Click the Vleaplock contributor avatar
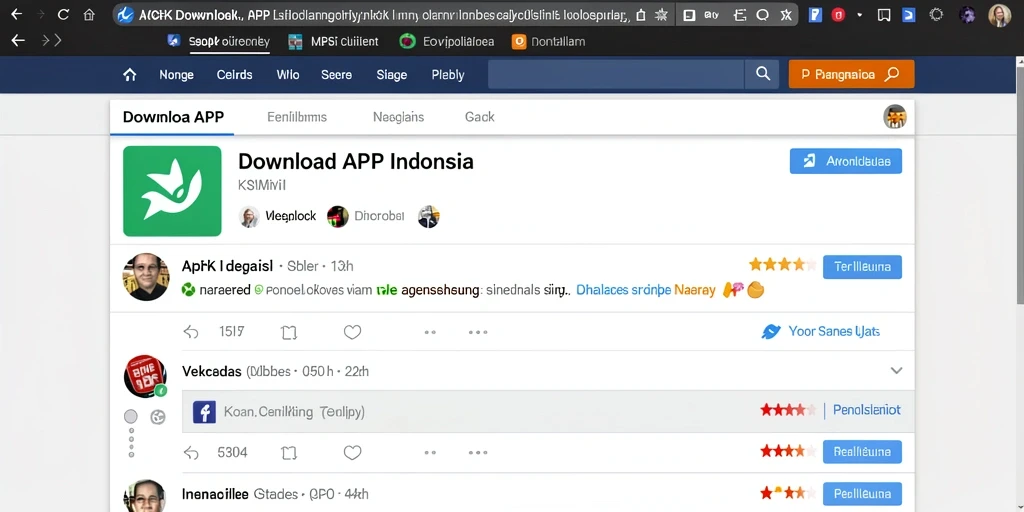 pyautogui.click(x=249, y=216)
